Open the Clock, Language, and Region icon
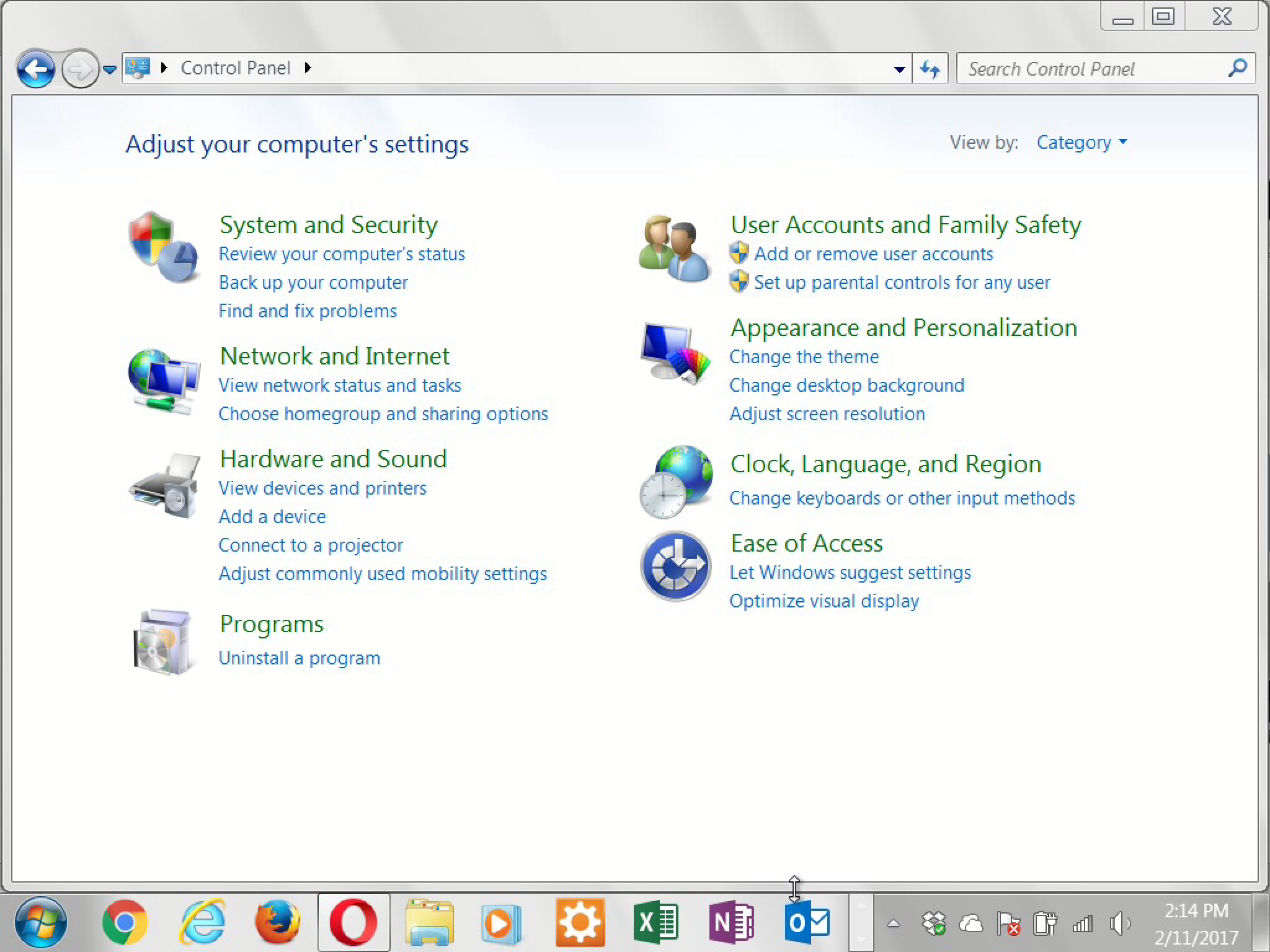Screen dimensions: 1270x952 click(x=675, y=482)
